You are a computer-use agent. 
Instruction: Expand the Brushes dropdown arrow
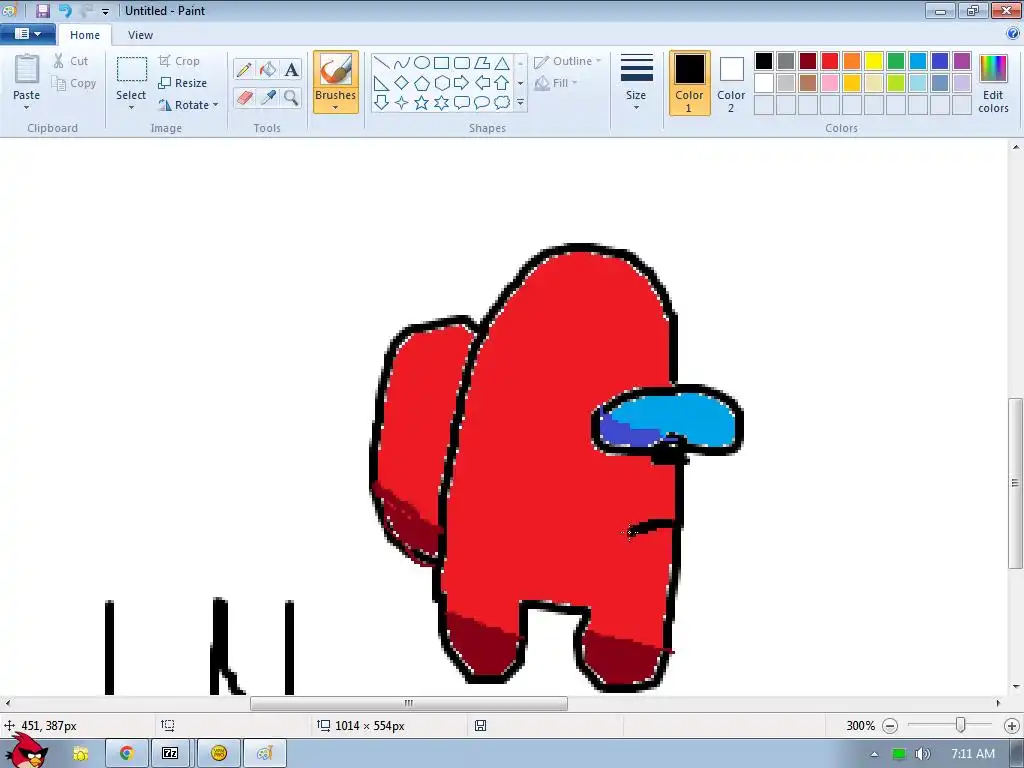click(x=336, y=107)
